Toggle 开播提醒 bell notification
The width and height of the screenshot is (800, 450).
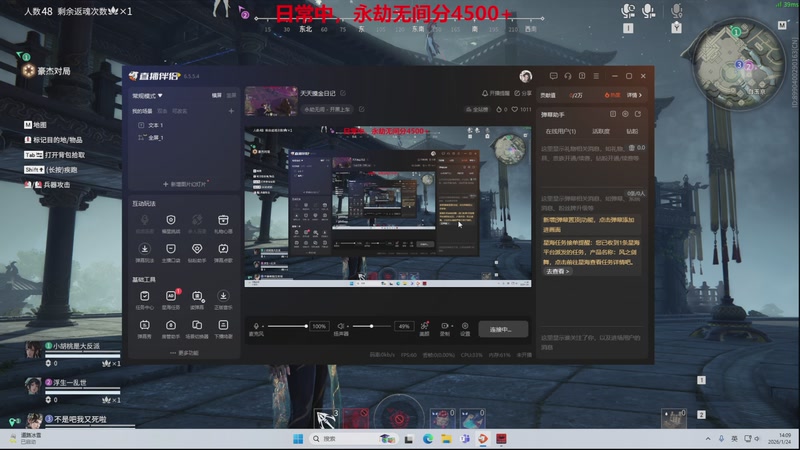point(495,93)
